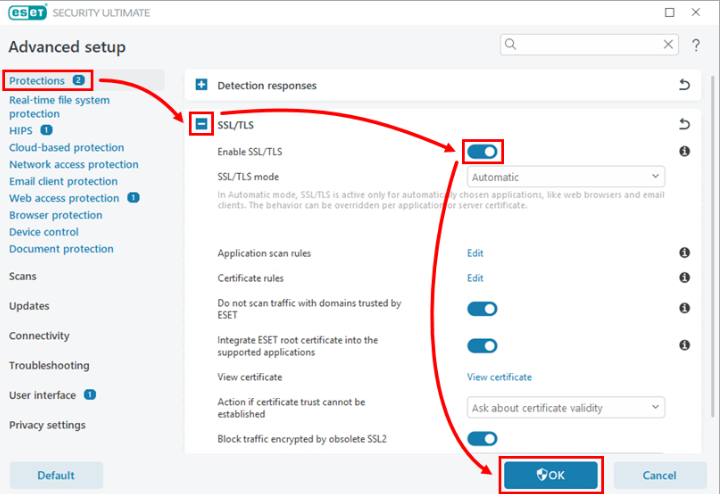Edit Certificate rules
This screenshot has width=720, height=494.
point(475,278)
